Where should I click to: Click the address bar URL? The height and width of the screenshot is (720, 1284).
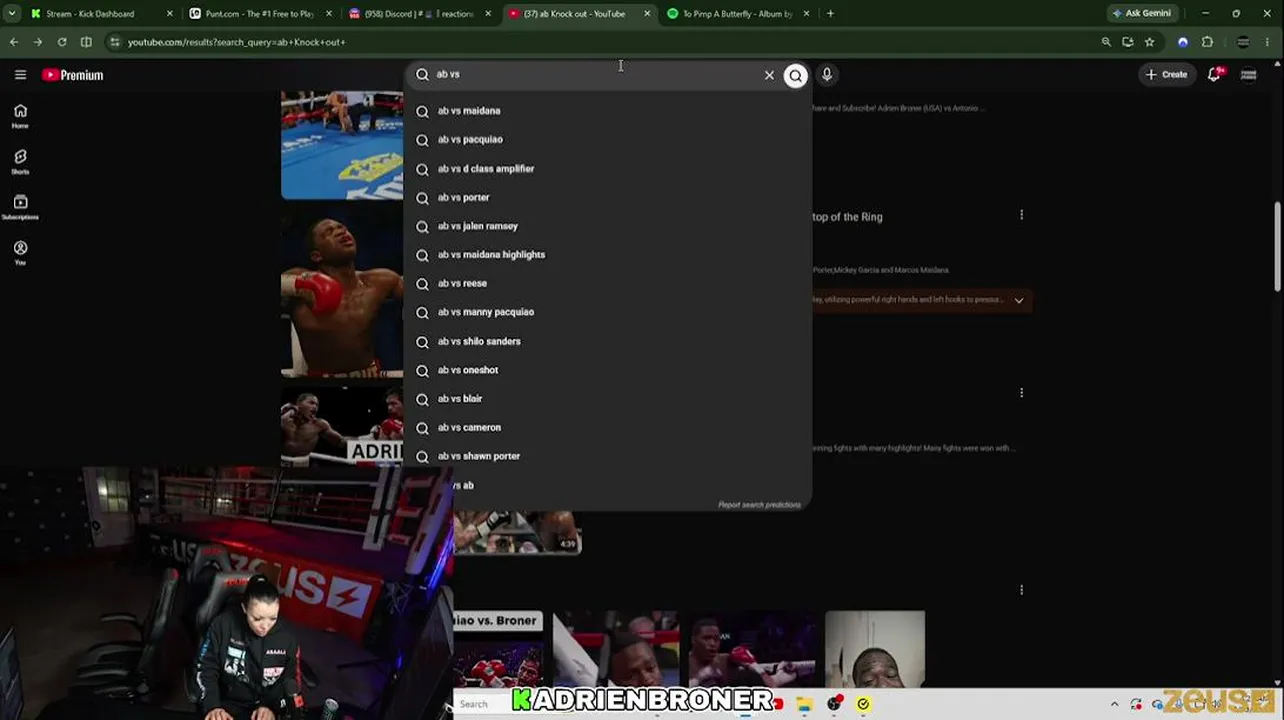(237, 42)
